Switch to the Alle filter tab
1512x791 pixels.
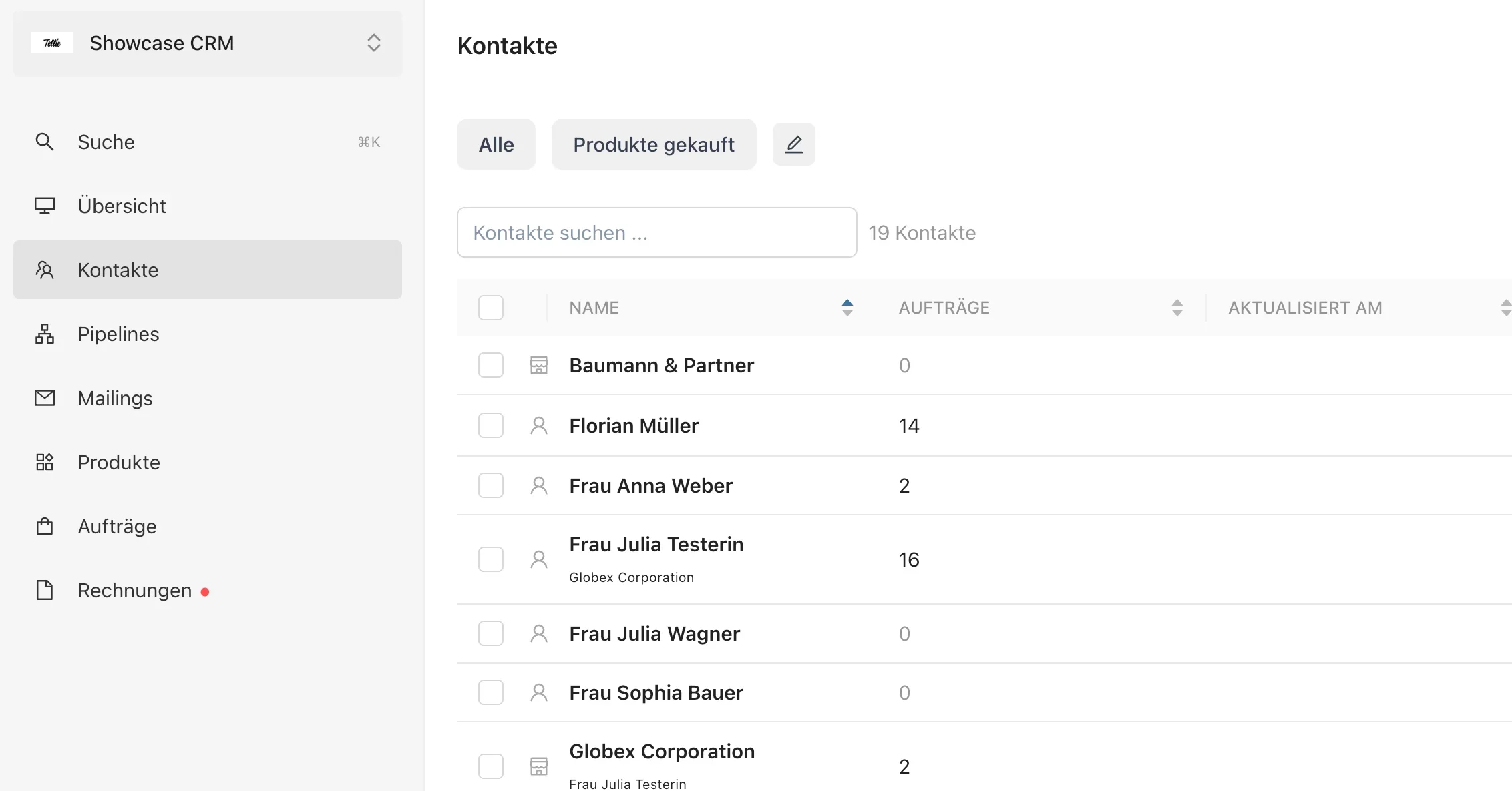[496, 144]
